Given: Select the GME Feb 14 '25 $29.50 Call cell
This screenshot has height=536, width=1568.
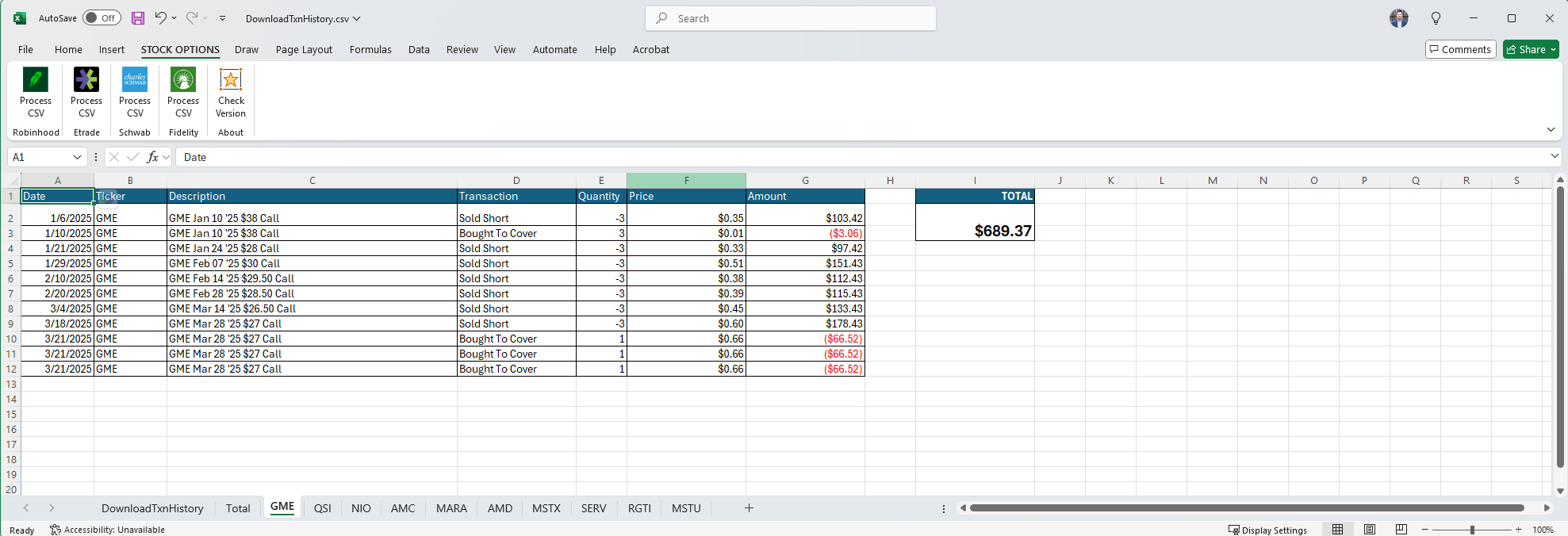Looking at the screenshot, I should [x=312, y=278].
